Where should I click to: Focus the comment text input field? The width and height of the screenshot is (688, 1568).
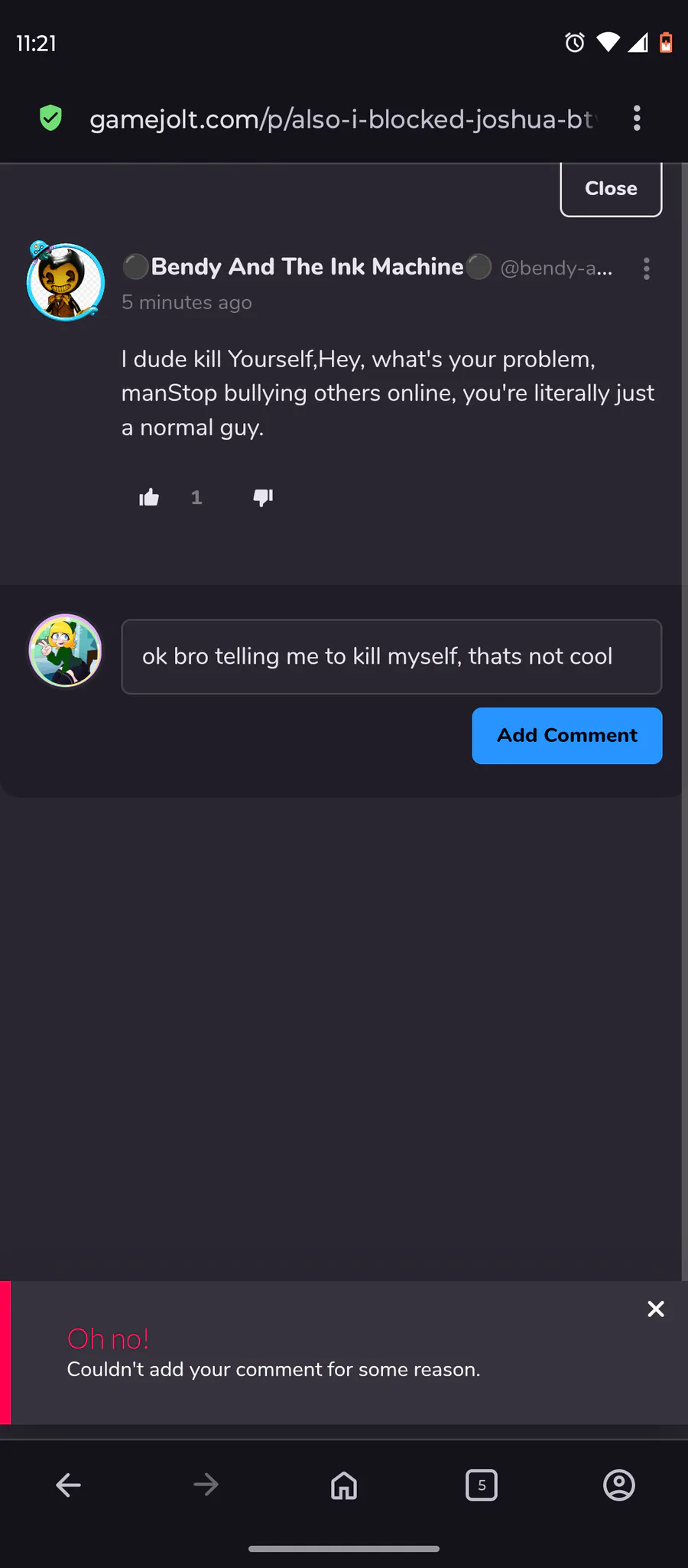coord(391,656)
